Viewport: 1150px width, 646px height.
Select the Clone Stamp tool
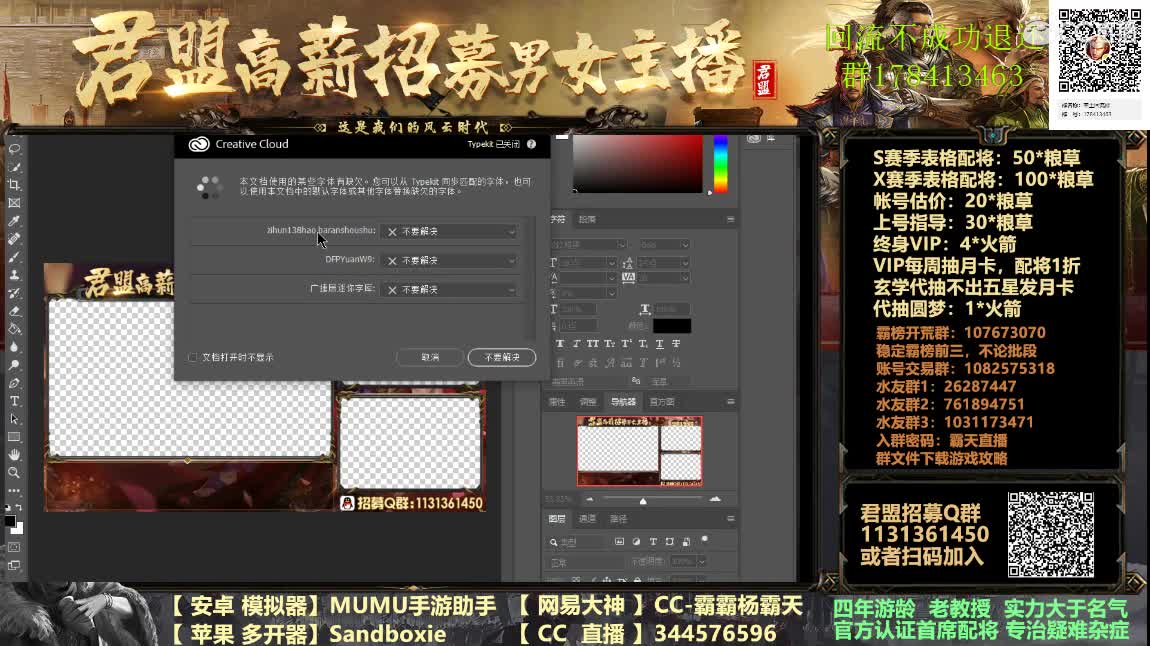[15, 275]
